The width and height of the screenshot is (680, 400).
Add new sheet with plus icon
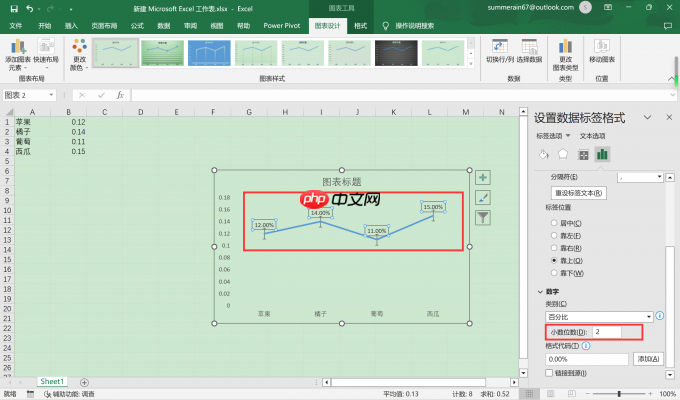click(84, 382)
